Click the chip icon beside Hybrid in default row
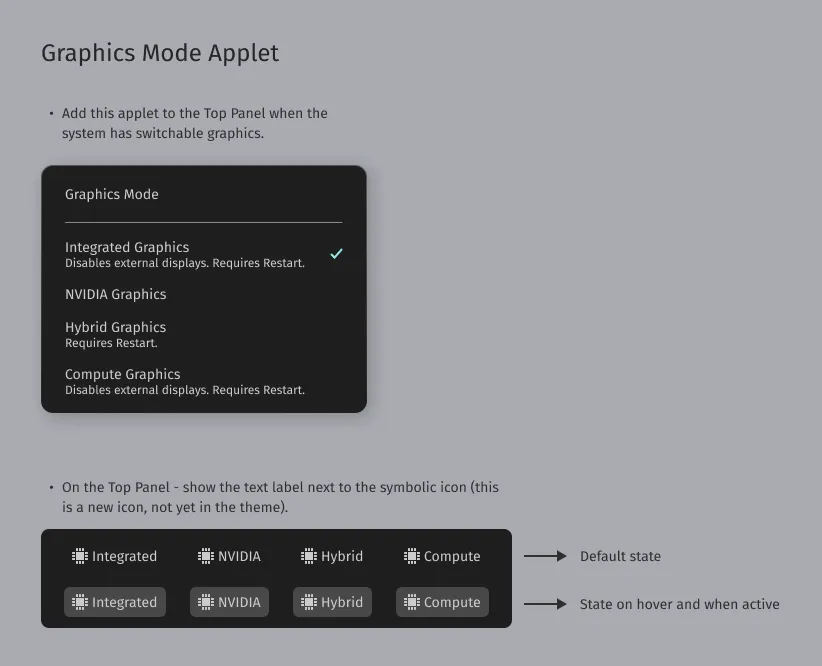This screenshot has width=822, height=666. pos(309,556)
